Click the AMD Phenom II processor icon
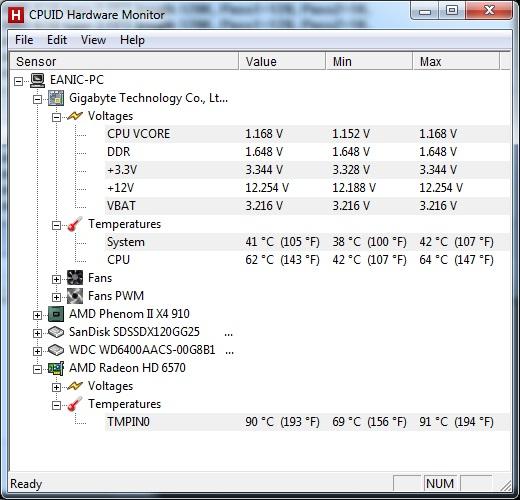Screen dimensions: 520x500 tap(56, 314)
